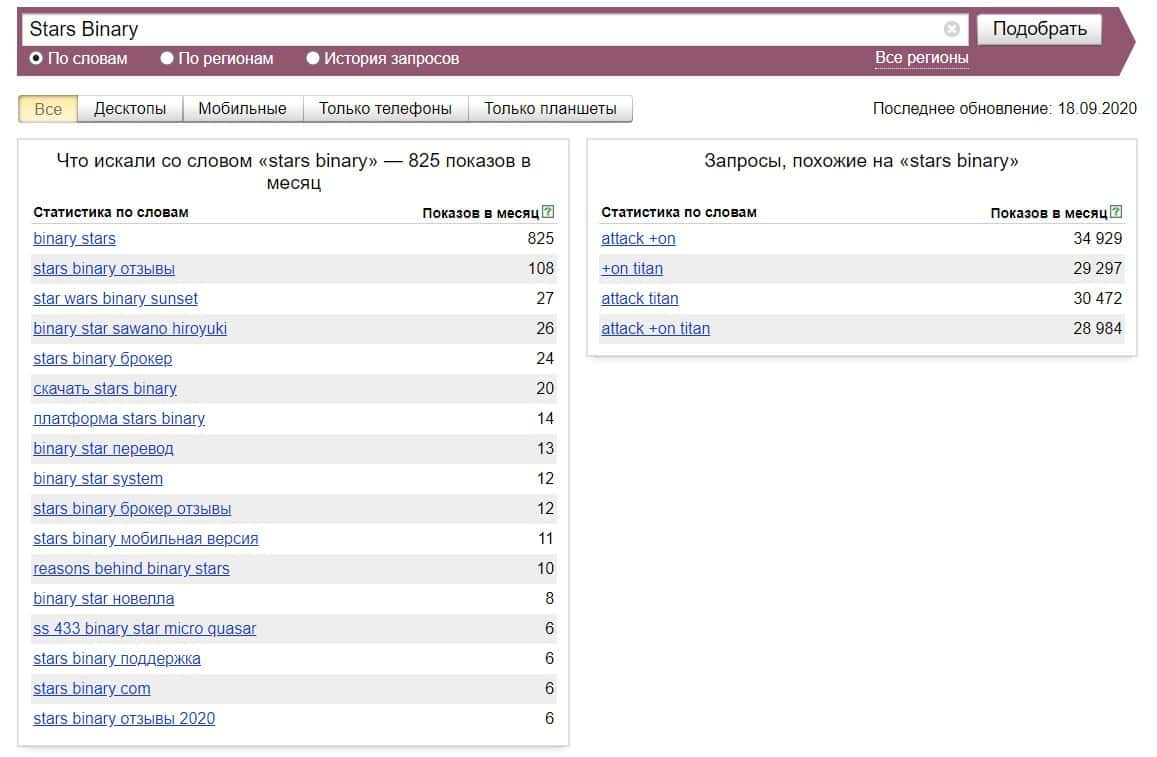Switch to the 'Десктопы' tab
Viewport: 1157px width, 757px height.
[130, 109]
